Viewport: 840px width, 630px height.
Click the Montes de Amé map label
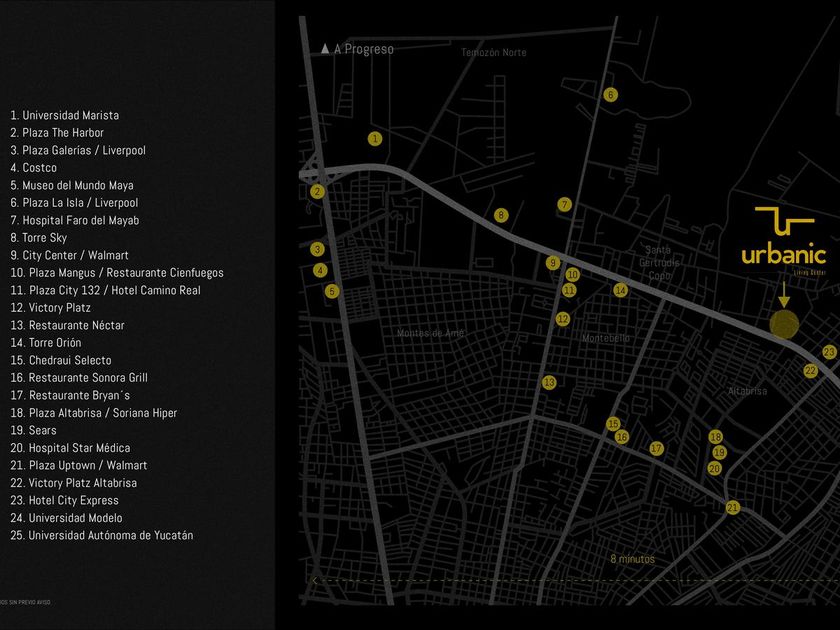[431, 333]
